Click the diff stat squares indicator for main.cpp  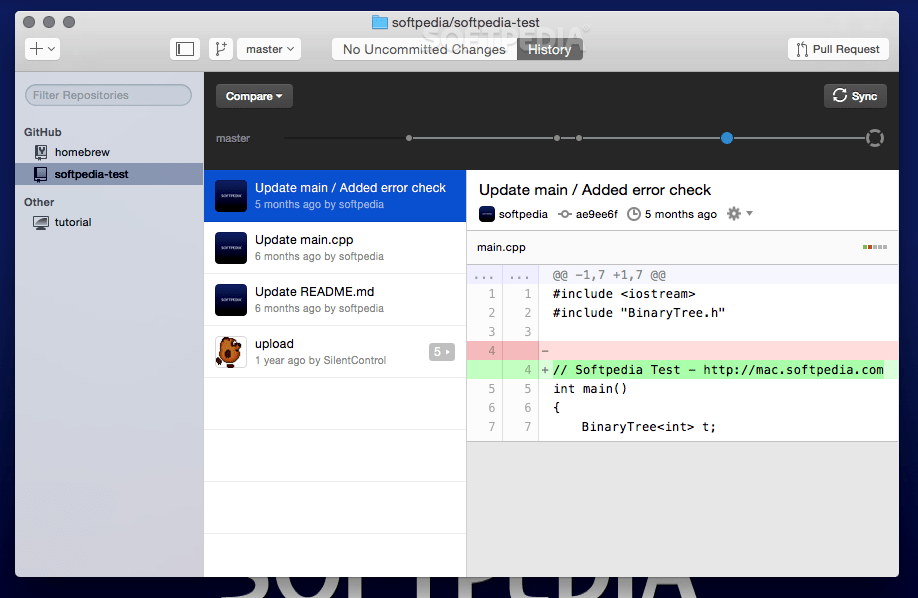point(875,247)
